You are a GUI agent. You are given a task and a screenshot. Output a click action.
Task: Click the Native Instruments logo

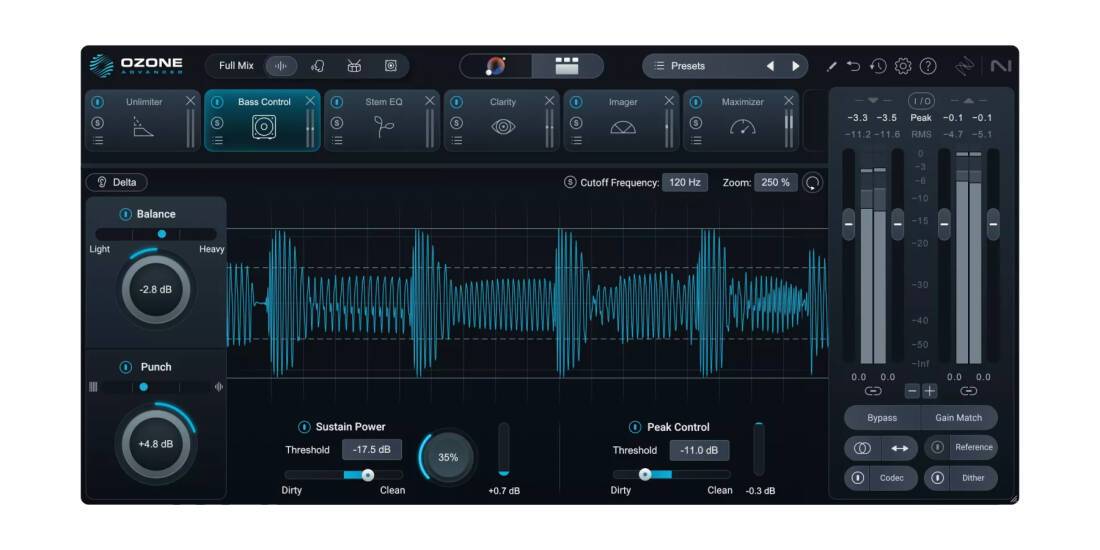[1000, 66]
